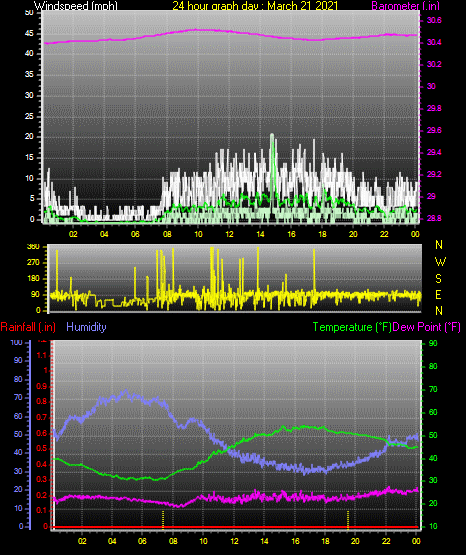
Task: Click the Temperature (°F) legend label
Action: coord(352,327)
